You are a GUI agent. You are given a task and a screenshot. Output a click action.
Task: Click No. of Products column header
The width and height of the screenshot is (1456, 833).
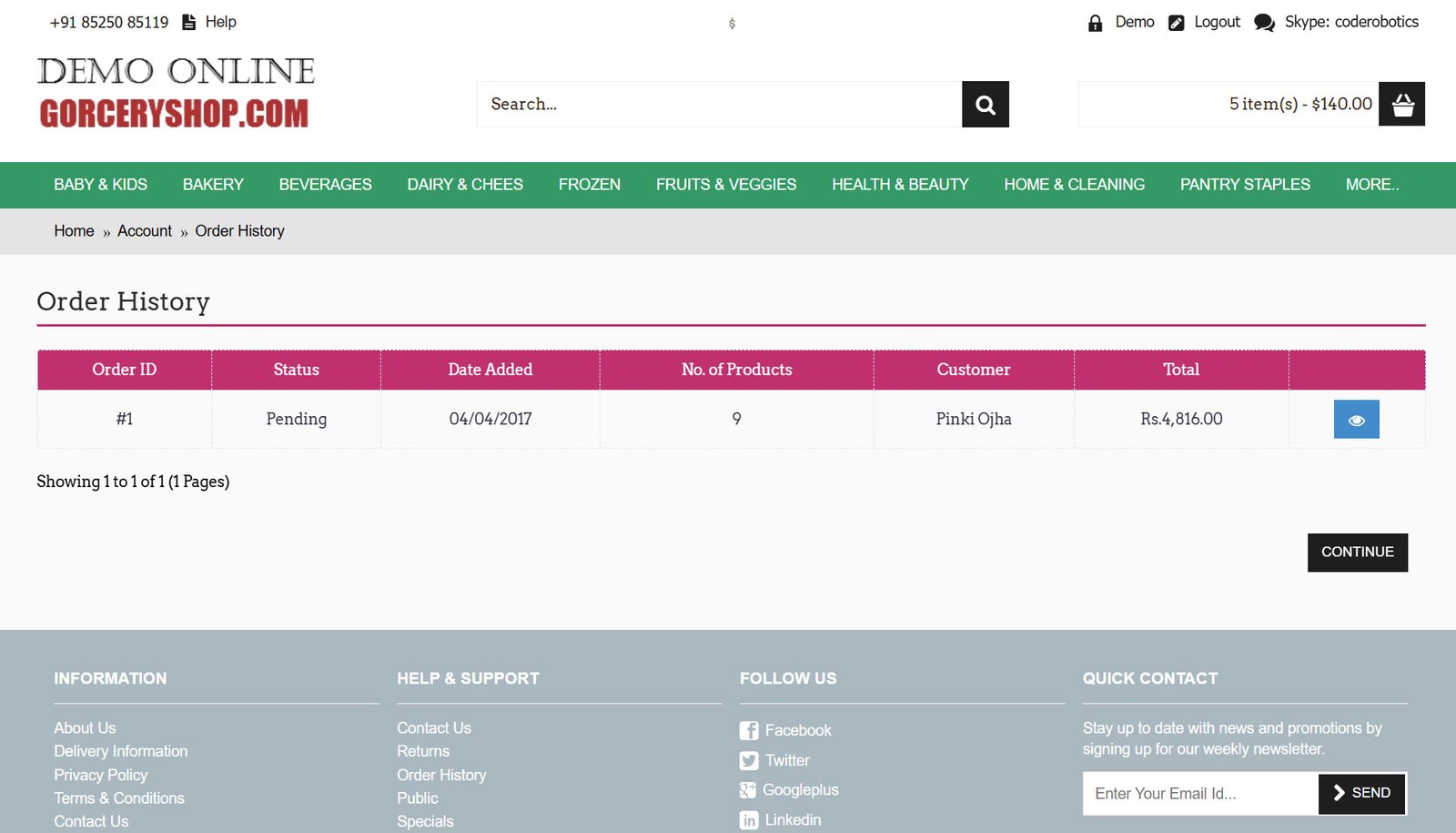pyautogui.click(x=737, y=370)
